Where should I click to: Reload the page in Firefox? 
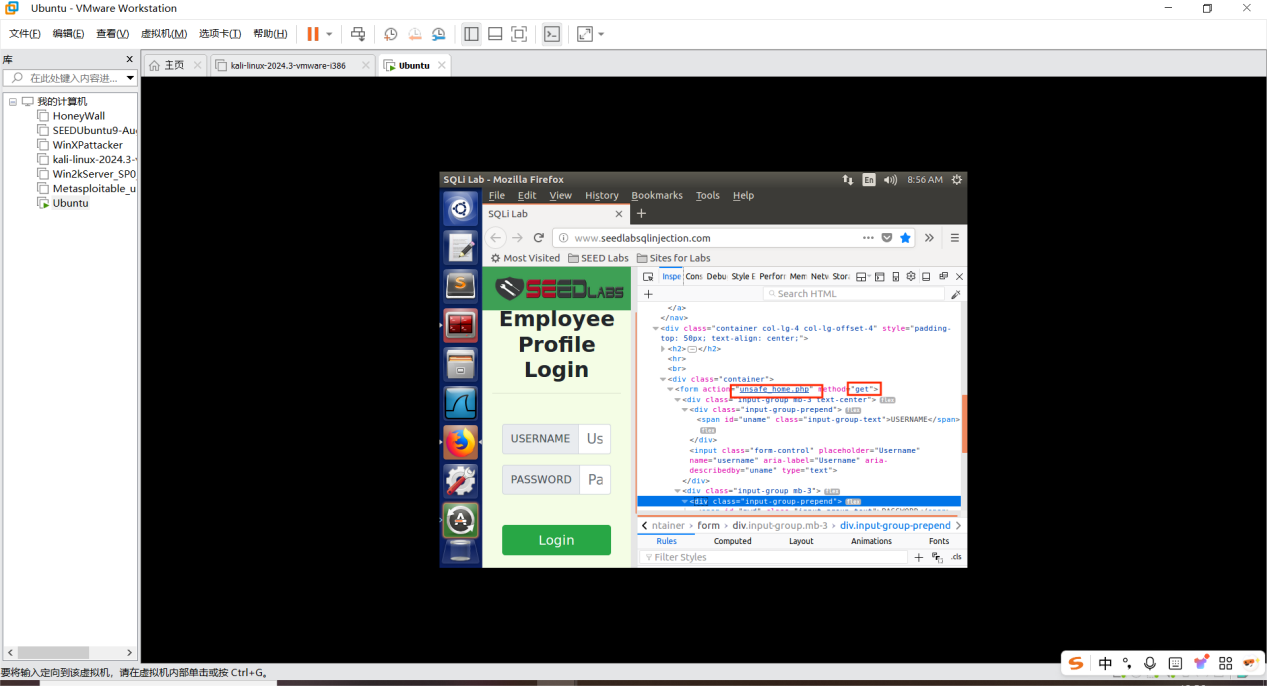click(x=538, y=238)
